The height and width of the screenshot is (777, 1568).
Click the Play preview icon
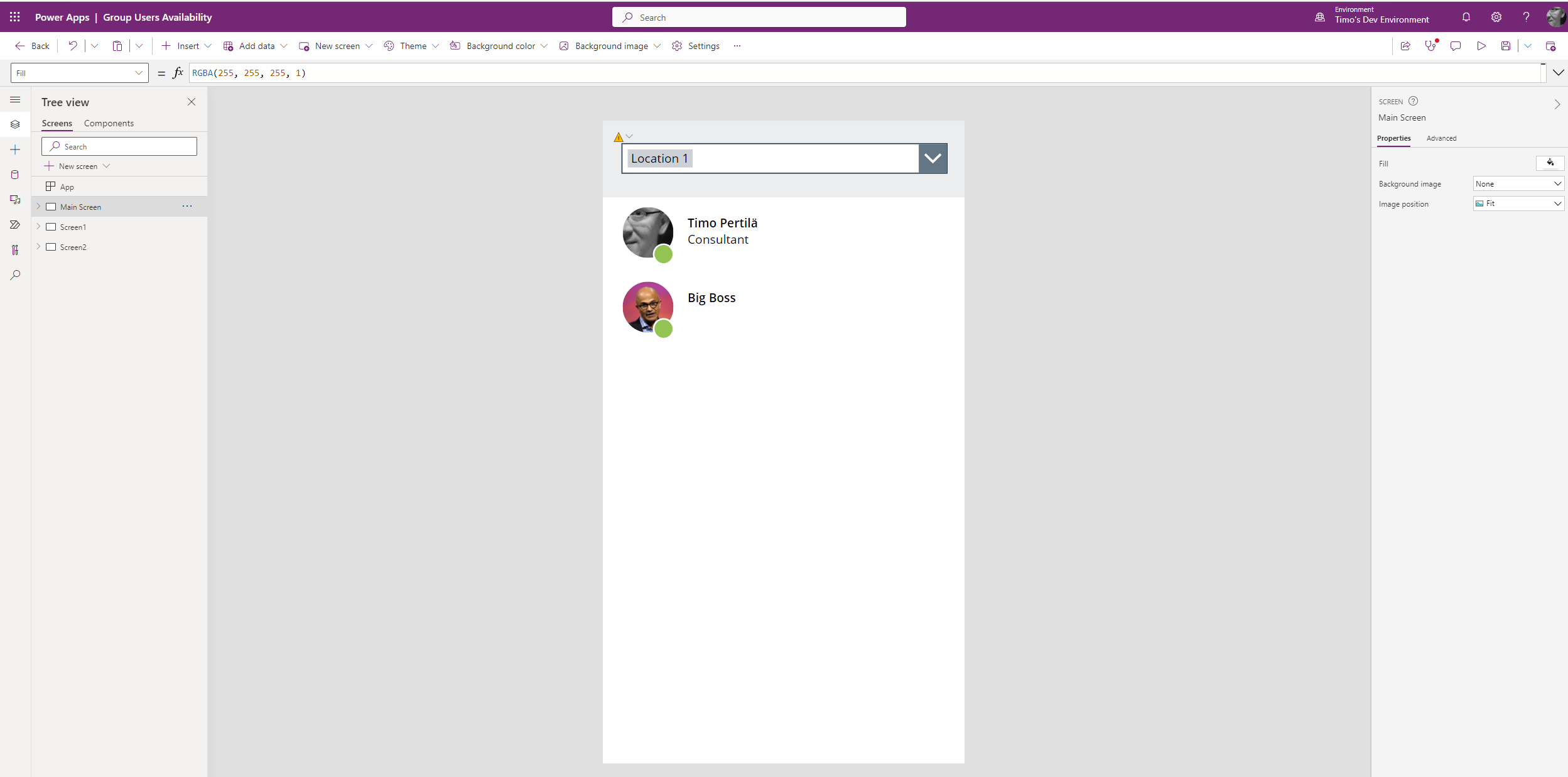pos(1481,46)
